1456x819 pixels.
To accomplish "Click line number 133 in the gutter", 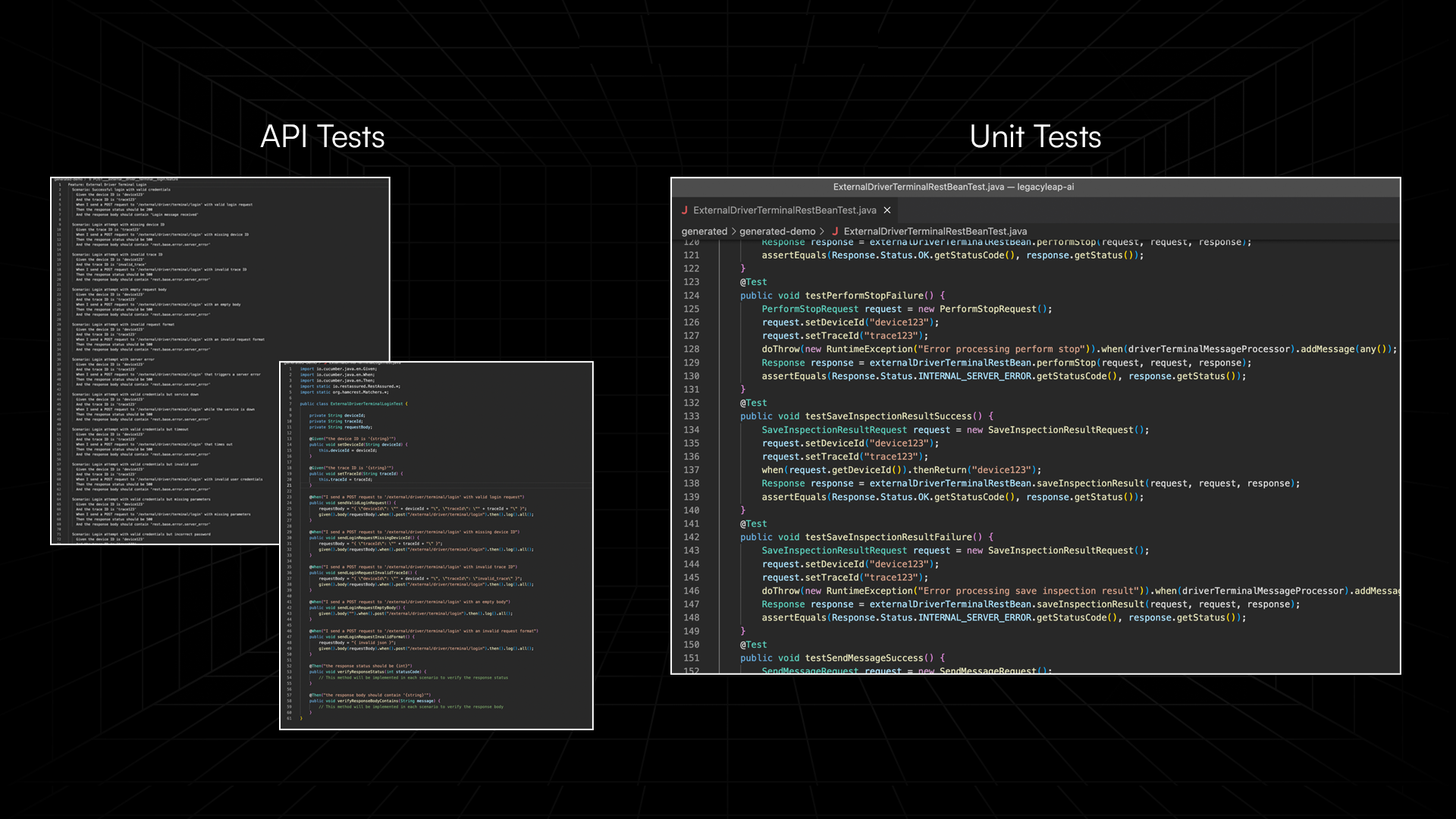I will (x=692, y=416).
